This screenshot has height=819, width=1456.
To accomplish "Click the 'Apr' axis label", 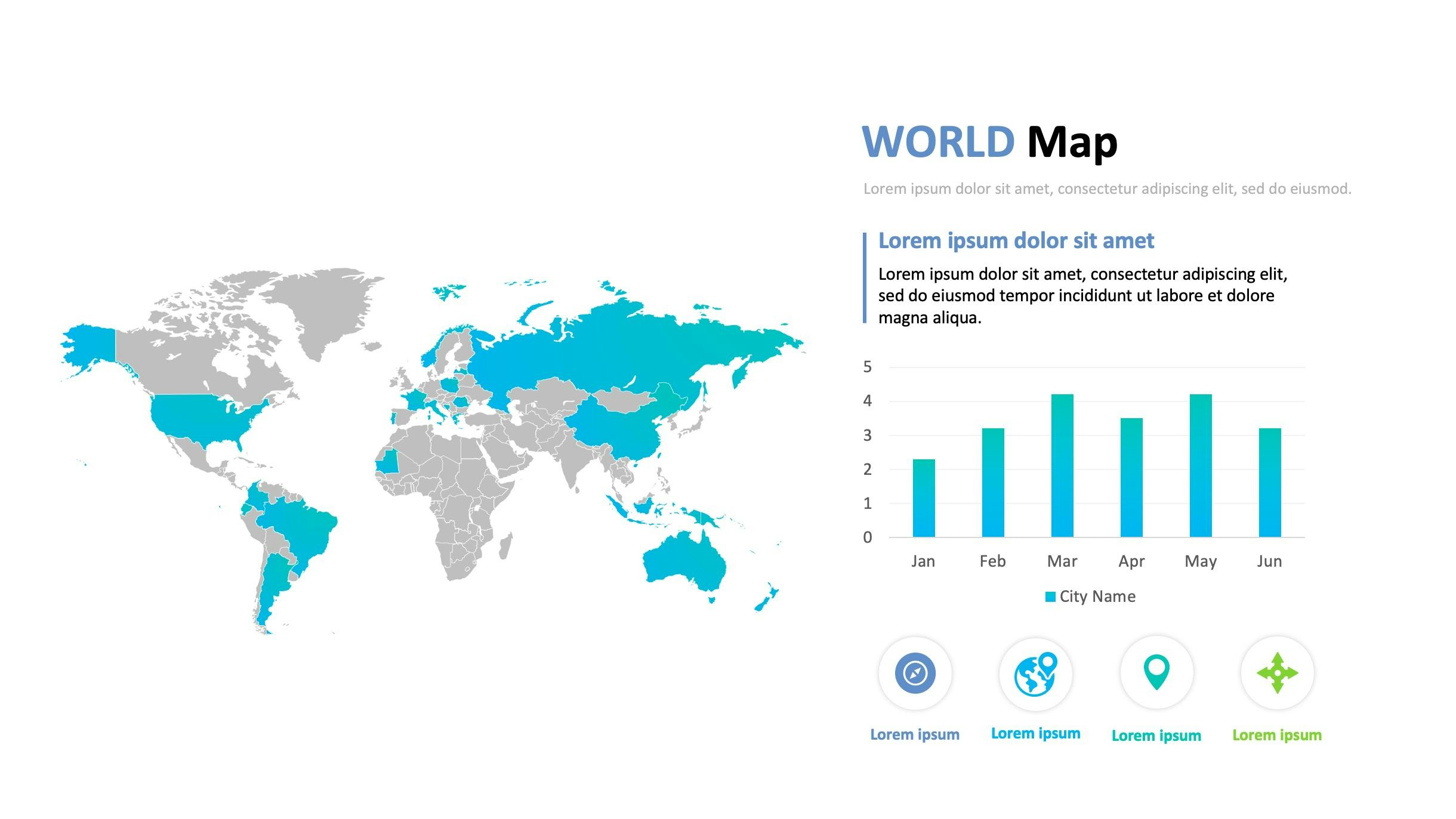I will [x=1131, y=561].
